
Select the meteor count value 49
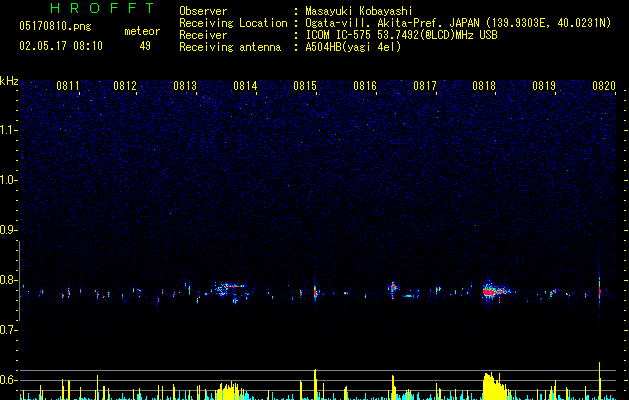pos(145,46)
